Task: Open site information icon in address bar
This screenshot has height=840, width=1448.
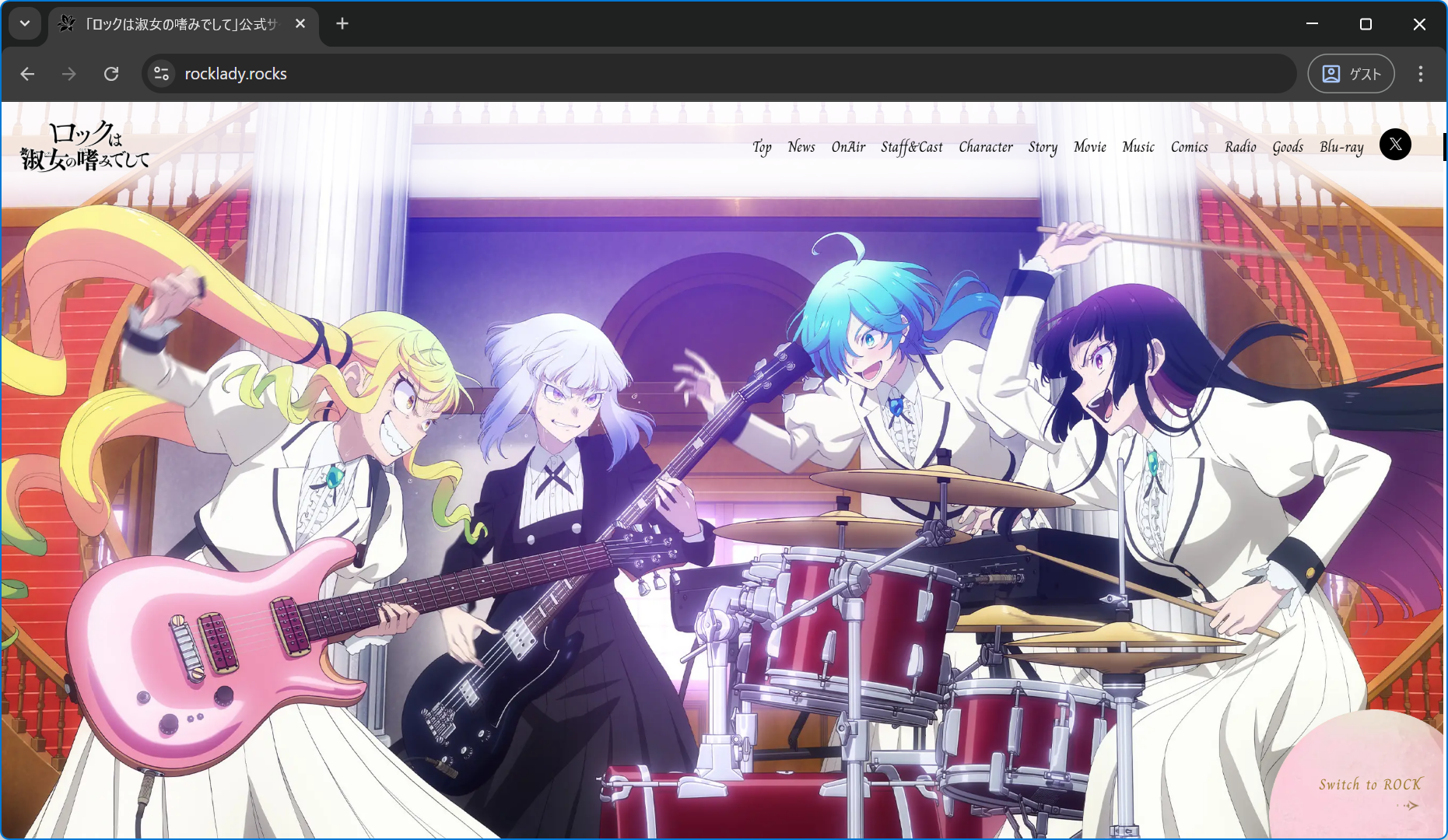Action: coord(161,74)
